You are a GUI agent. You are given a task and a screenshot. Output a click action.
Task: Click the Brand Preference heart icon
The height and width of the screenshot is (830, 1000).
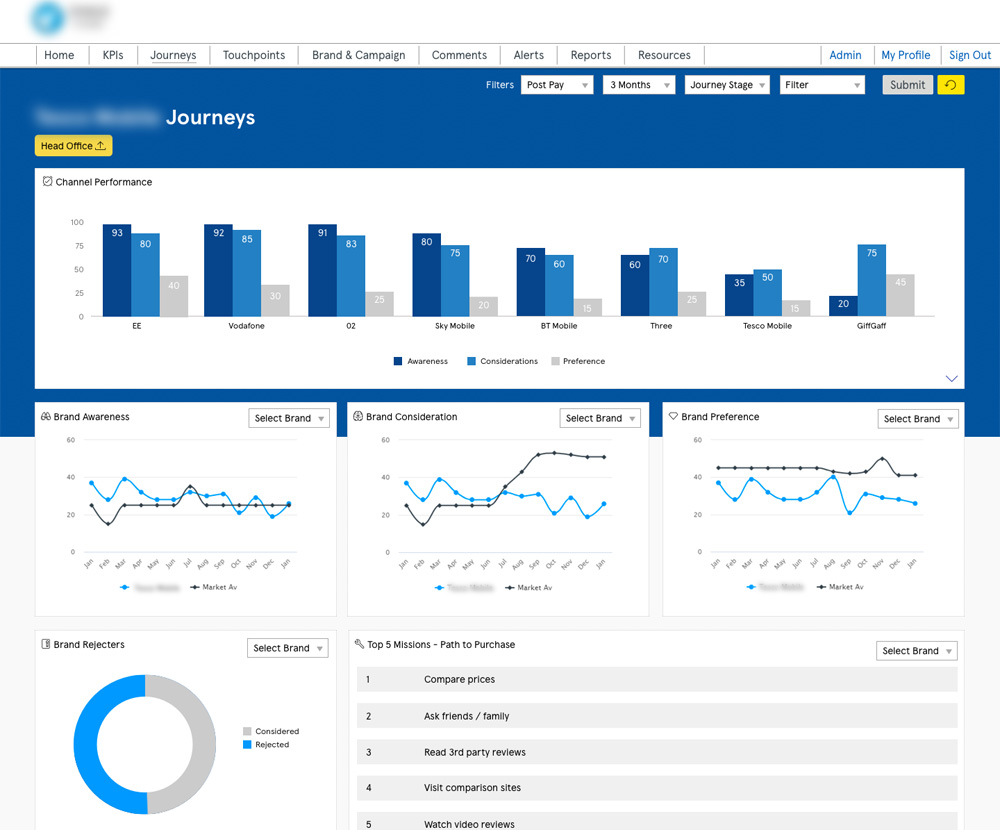(x=673, y=416)
